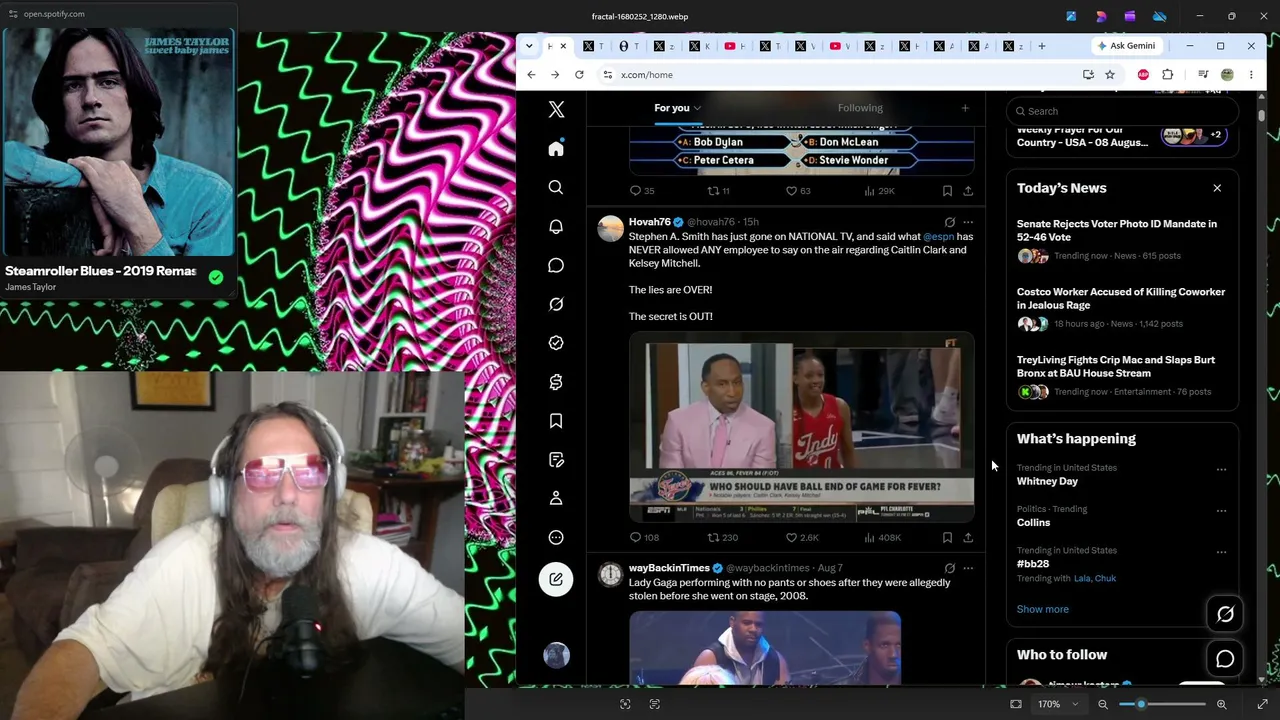Go to Home in X sidebar
The width and height of the screenshot is (1280, 720).
pos(556,149)
